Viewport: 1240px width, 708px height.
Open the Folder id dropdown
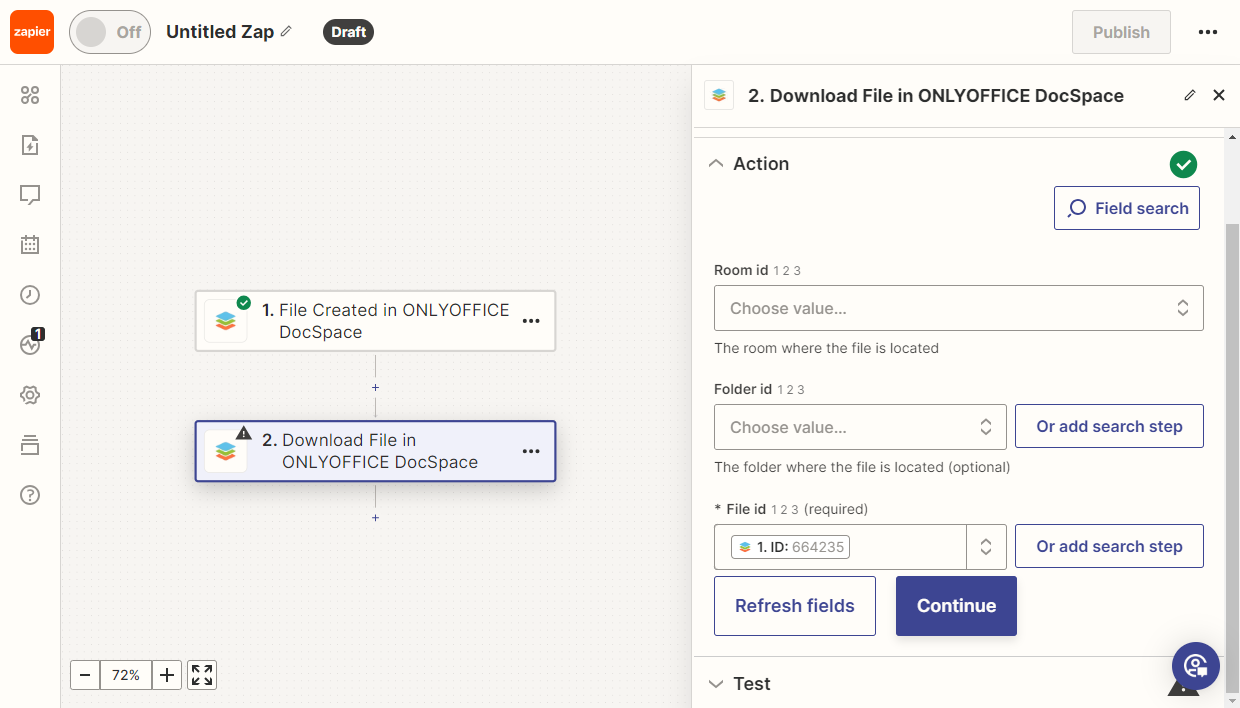860,427
